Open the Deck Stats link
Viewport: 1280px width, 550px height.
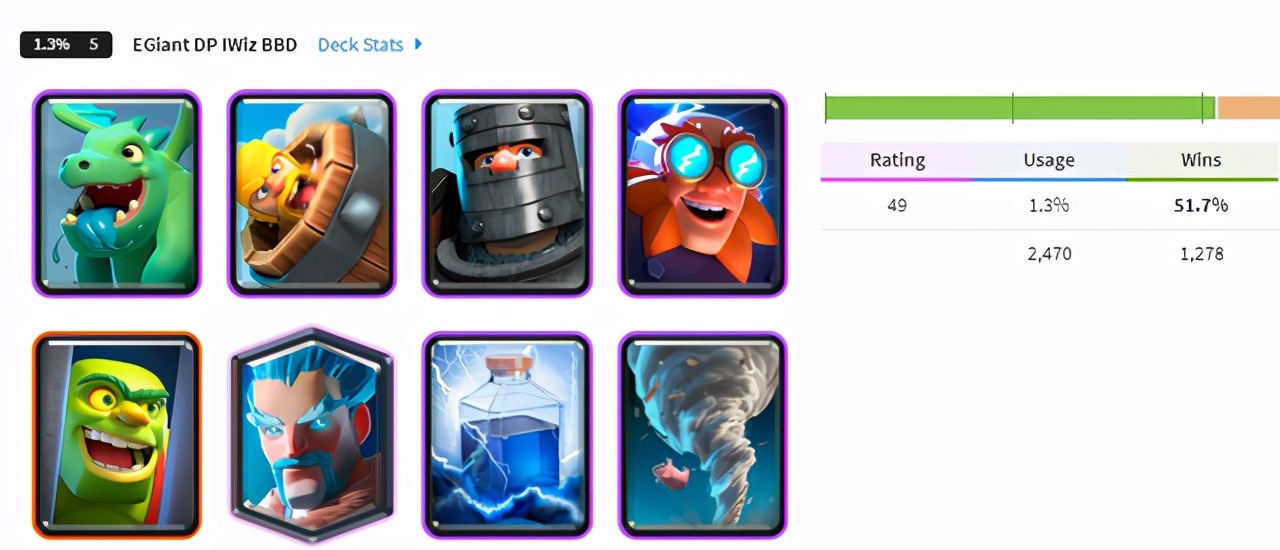click(361, 45)
